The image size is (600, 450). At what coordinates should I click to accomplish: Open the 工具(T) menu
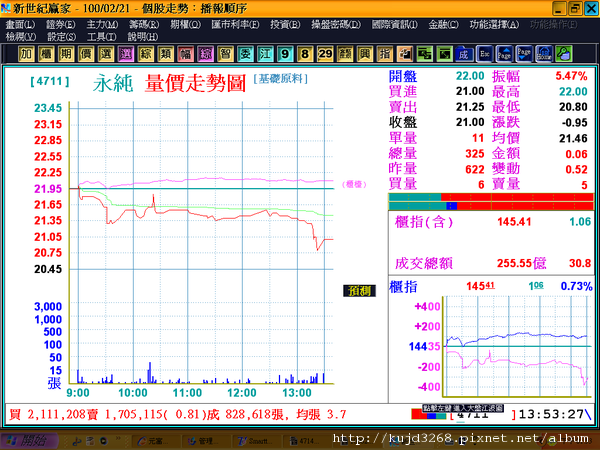pos(101,37)
